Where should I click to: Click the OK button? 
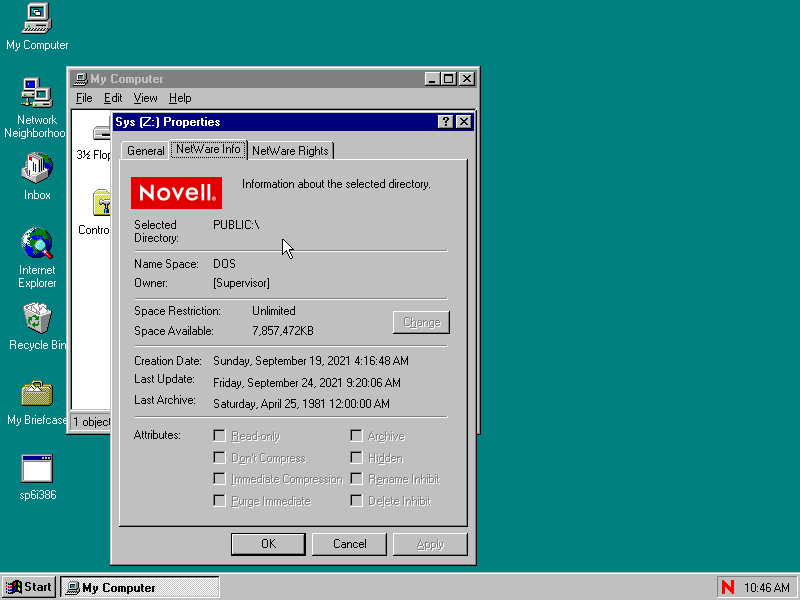click(x=268, y=544)
